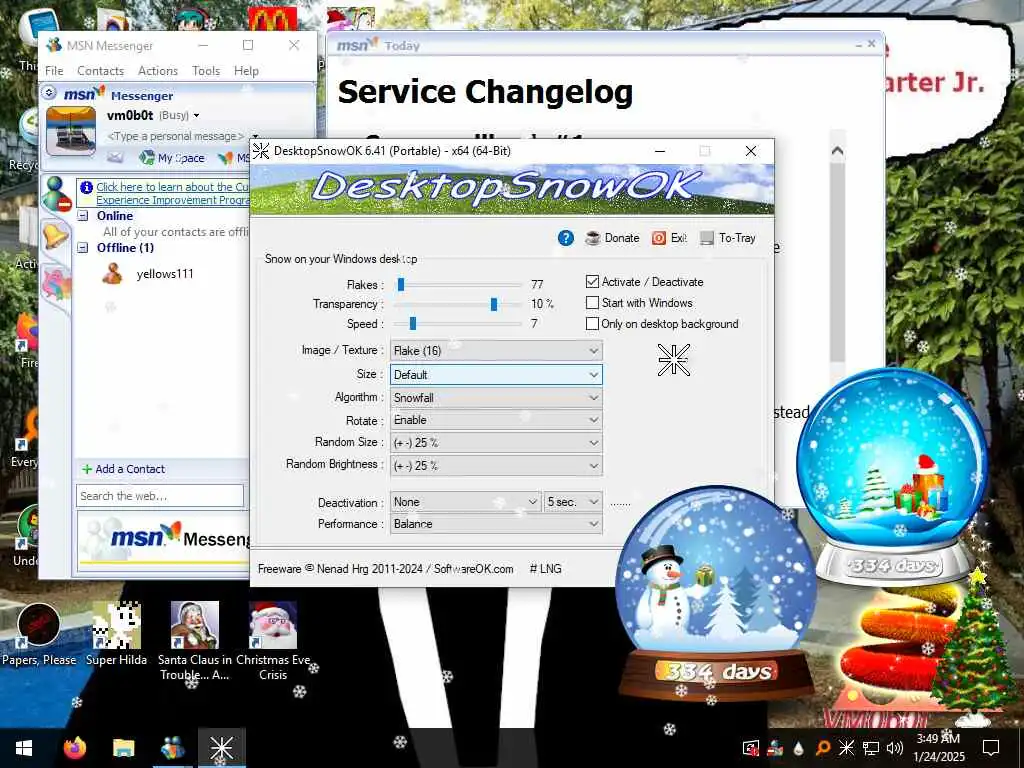This screenshot has height=768, width=1024.
Task: Click Christmas tree snow globe widget
Action: (892, 477)
